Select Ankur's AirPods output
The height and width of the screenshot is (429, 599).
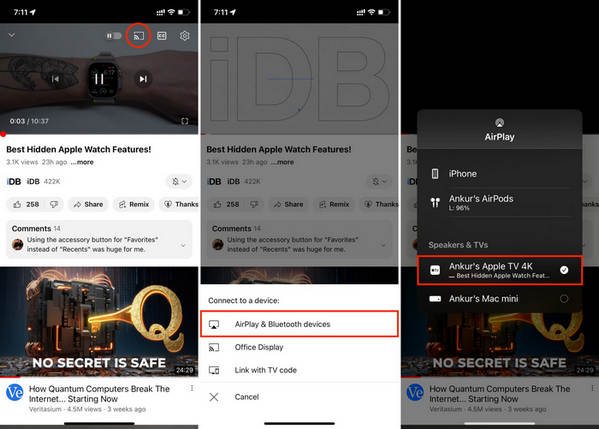point(500,202)
